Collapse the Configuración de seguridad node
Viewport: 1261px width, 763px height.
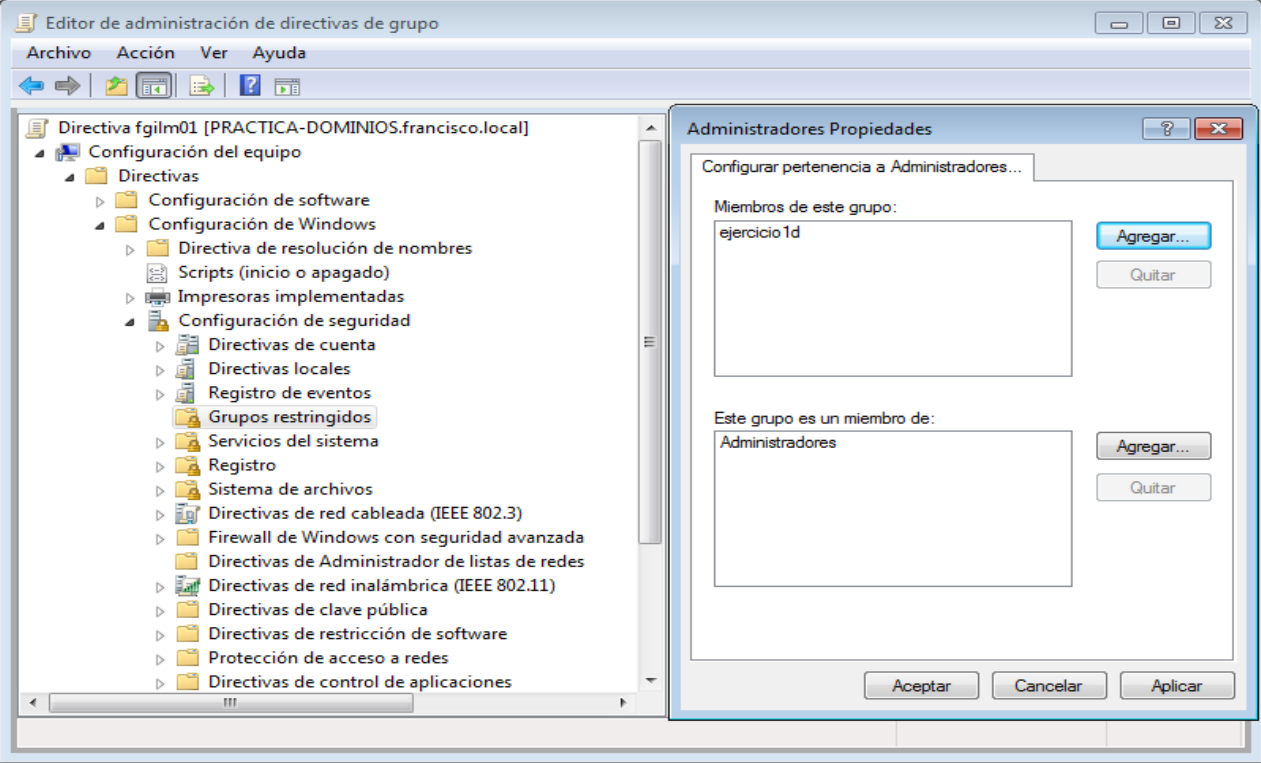[130, 321]
